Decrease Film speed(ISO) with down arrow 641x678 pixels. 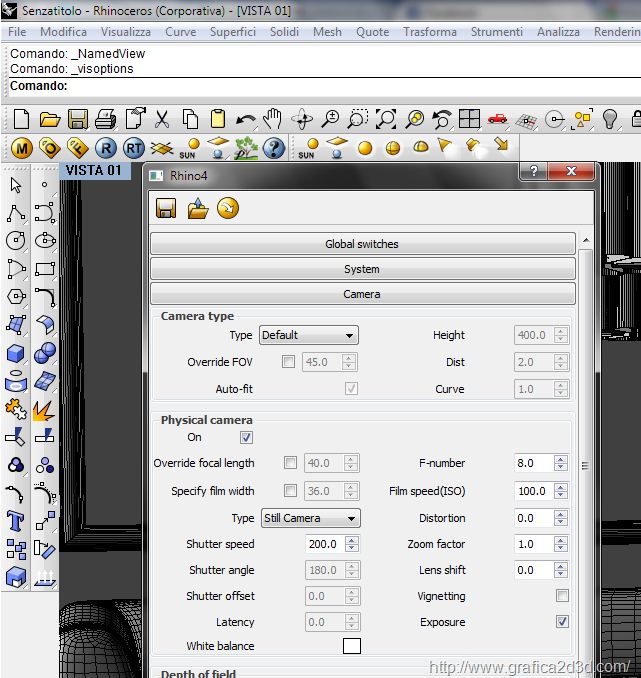pyautogui.click(x=561, y=495)
